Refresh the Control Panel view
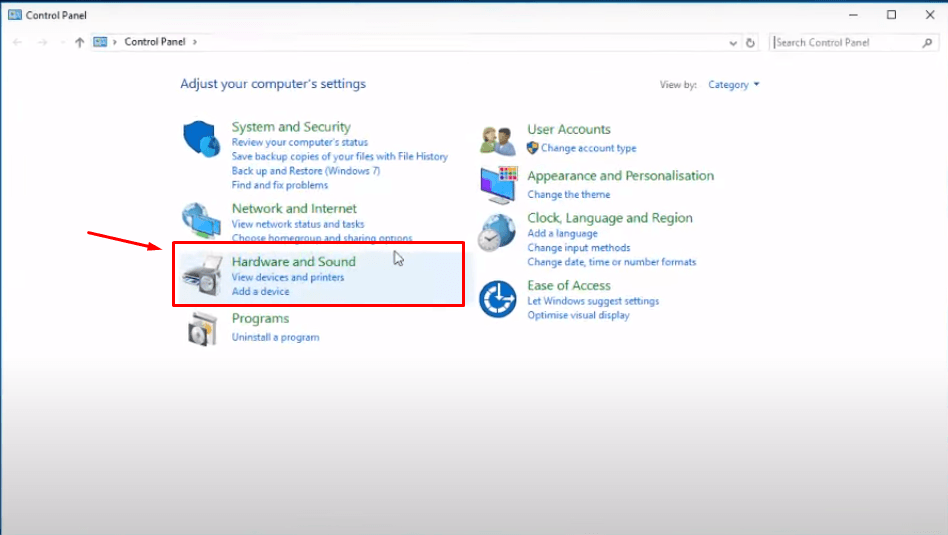Screen dimensions: 948x535 point(750,43)
